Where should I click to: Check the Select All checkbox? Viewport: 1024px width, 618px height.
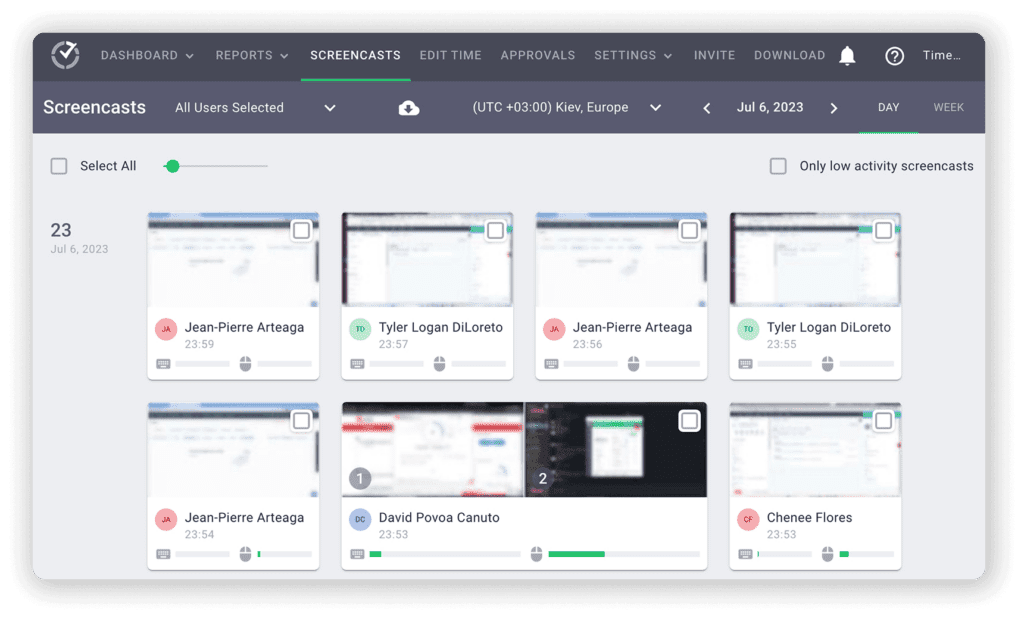59,166
